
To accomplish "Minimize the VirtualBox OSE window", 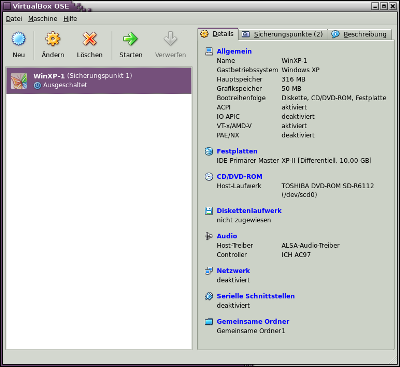I will [376, 6].
